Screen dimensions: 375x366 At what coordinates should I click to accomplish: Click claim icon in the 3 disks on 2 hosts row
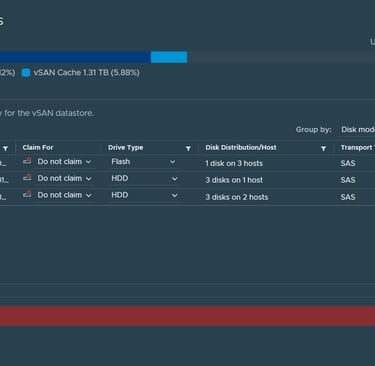pyautogui.click(x=27, y=194)
